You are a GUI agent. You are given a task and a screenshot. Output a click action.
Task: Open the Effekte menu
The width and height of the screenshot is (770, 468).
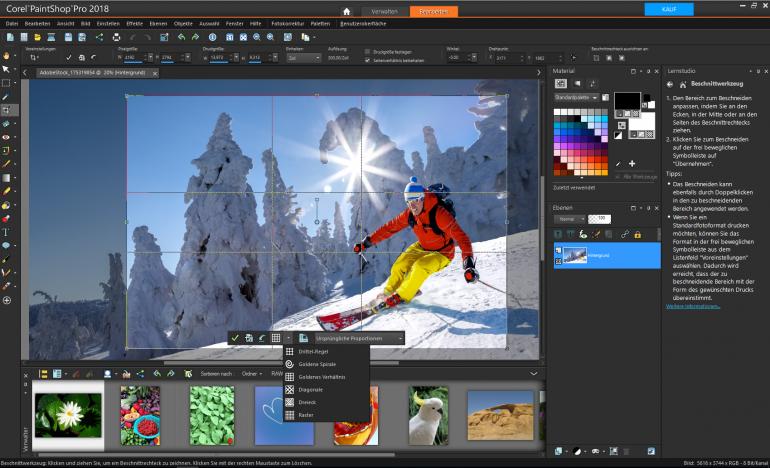pyautogui.click(x=135, y=24)
